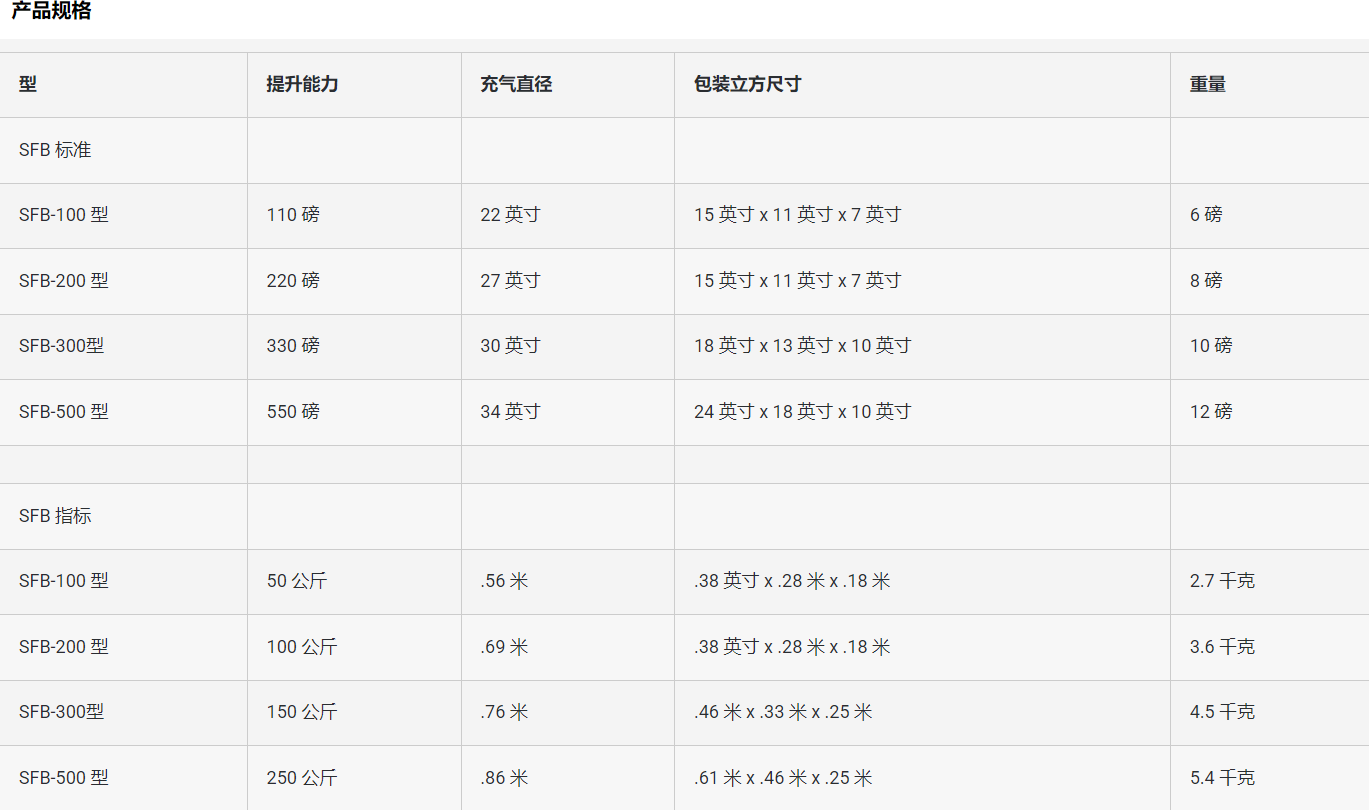Image resolution: width=1369 pixels, height=810 pixels.
Task: Select the .46 米 x .33 米 x .25 米 cell
Action: tap(783, 712)
